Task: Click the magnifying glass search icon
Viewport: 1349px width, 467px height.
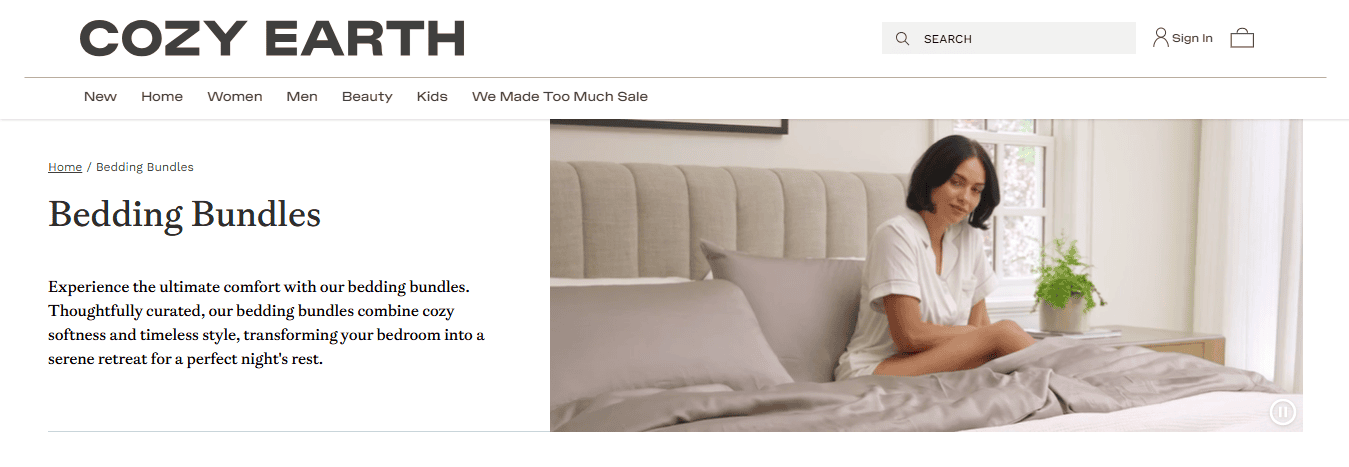Action: click(902, 39)
